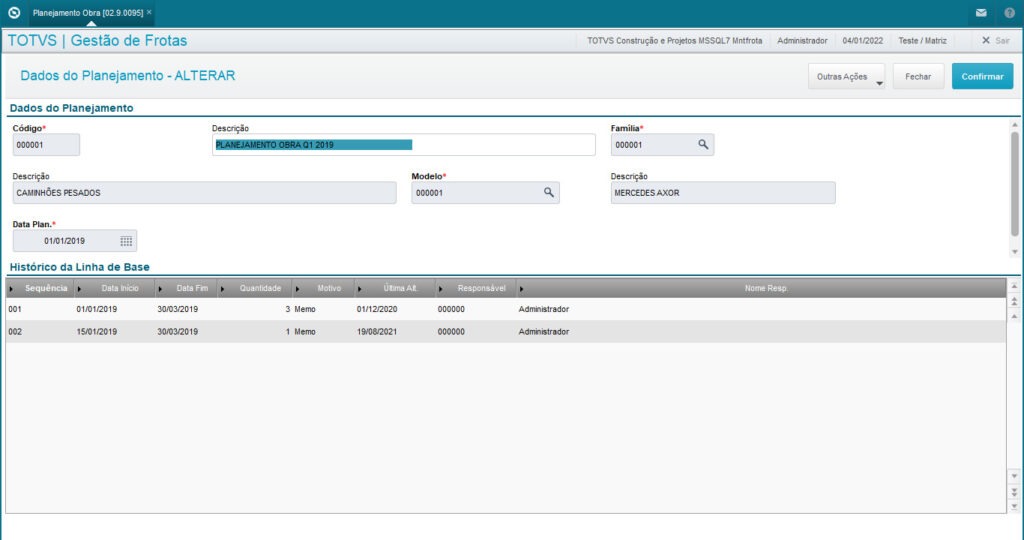Click Última Alt. 01/12/2020 cell
This screenshot has width=1024, height=540.
click(377, 309)
